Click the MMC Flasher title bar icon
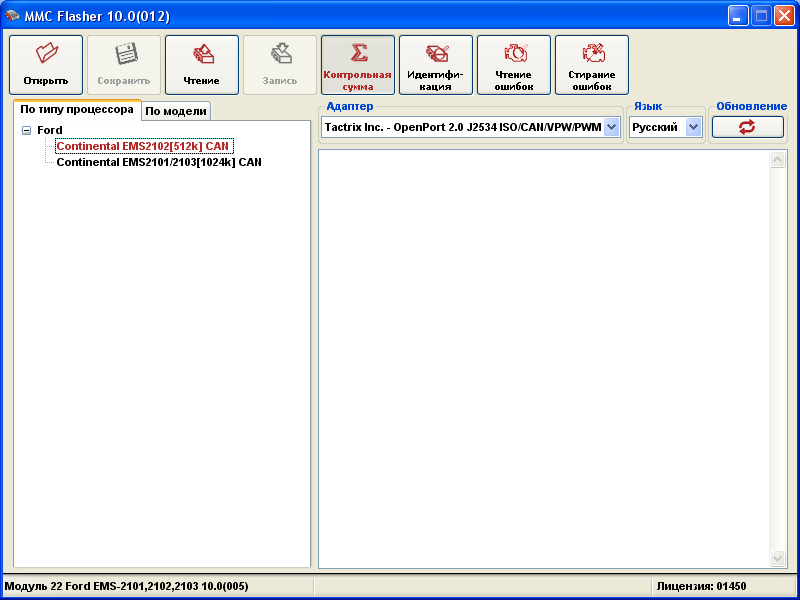This screenshot has width=800, height=600. coord(12,16)
